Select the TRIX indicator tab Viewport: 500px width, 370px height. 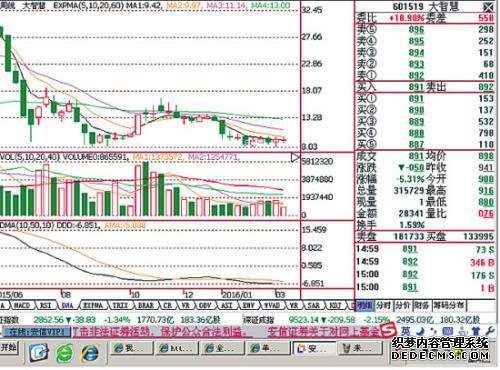point(120,305)
